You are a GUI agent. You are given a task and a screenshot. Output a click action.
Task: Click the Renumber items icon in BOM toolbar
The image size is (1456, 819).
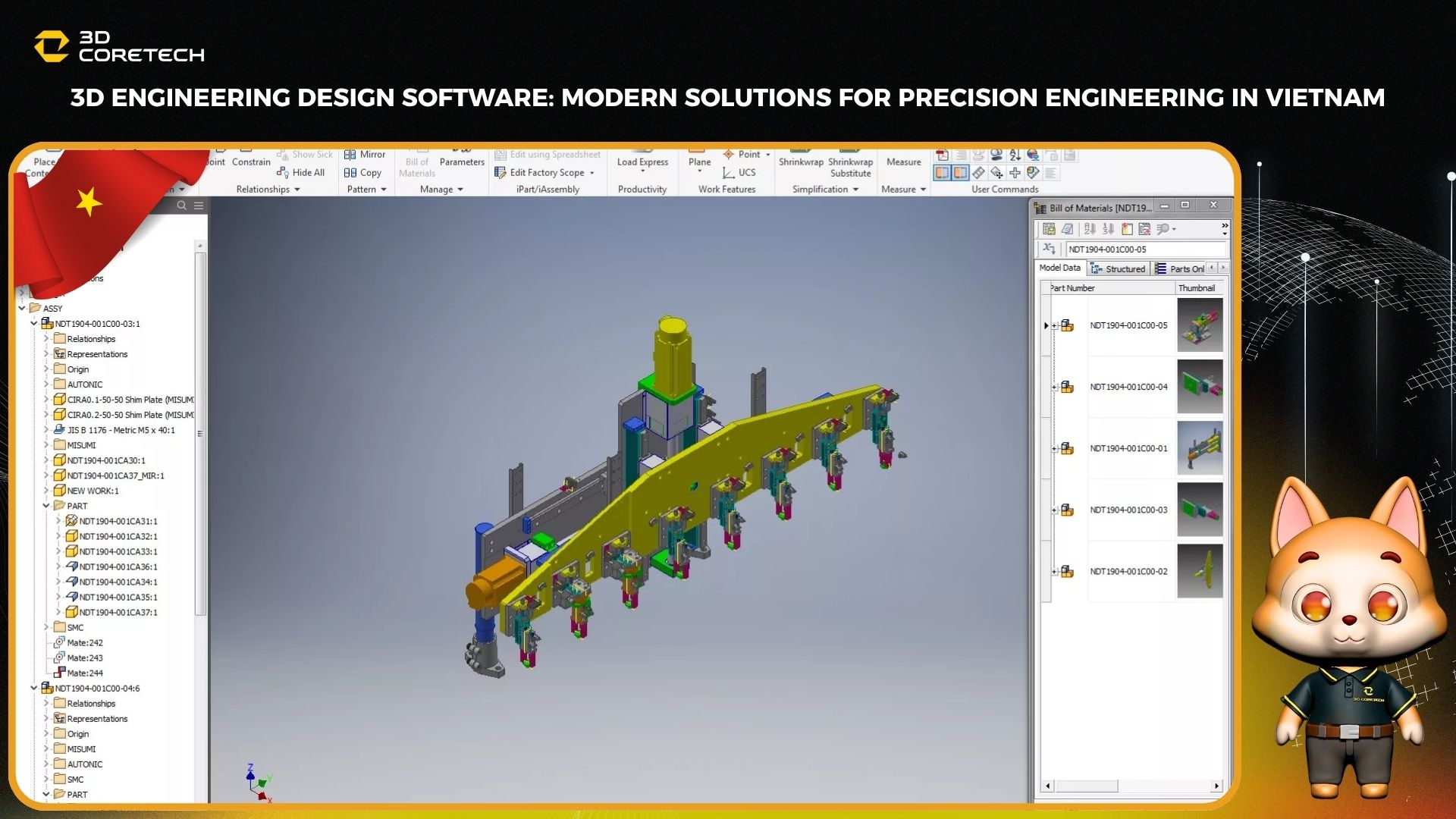[1108, 229]
